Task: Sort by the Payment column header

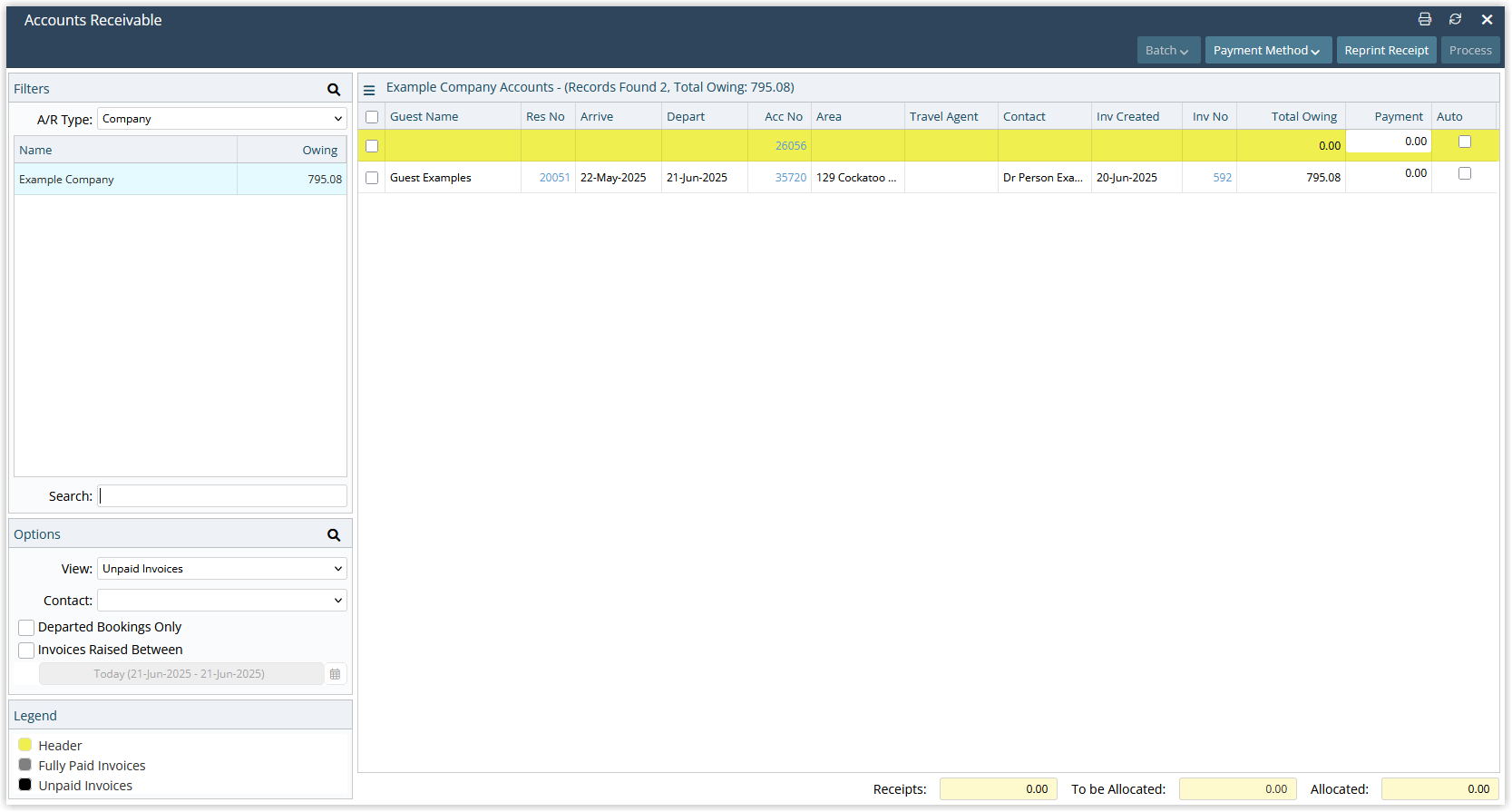Action: point(1389,117)
